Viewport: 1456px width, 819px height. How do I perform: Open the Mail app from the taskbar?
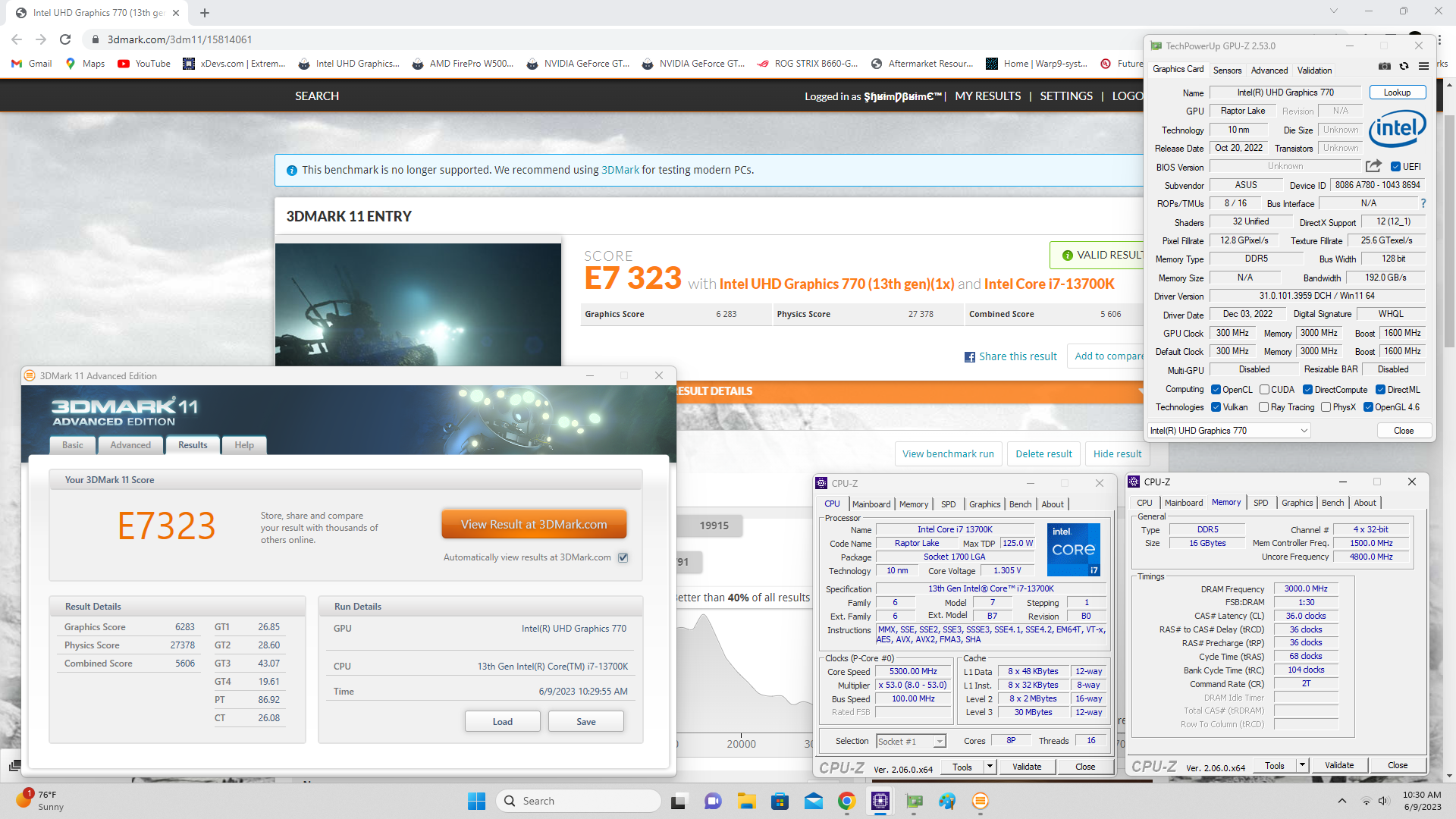click(814, 801)
